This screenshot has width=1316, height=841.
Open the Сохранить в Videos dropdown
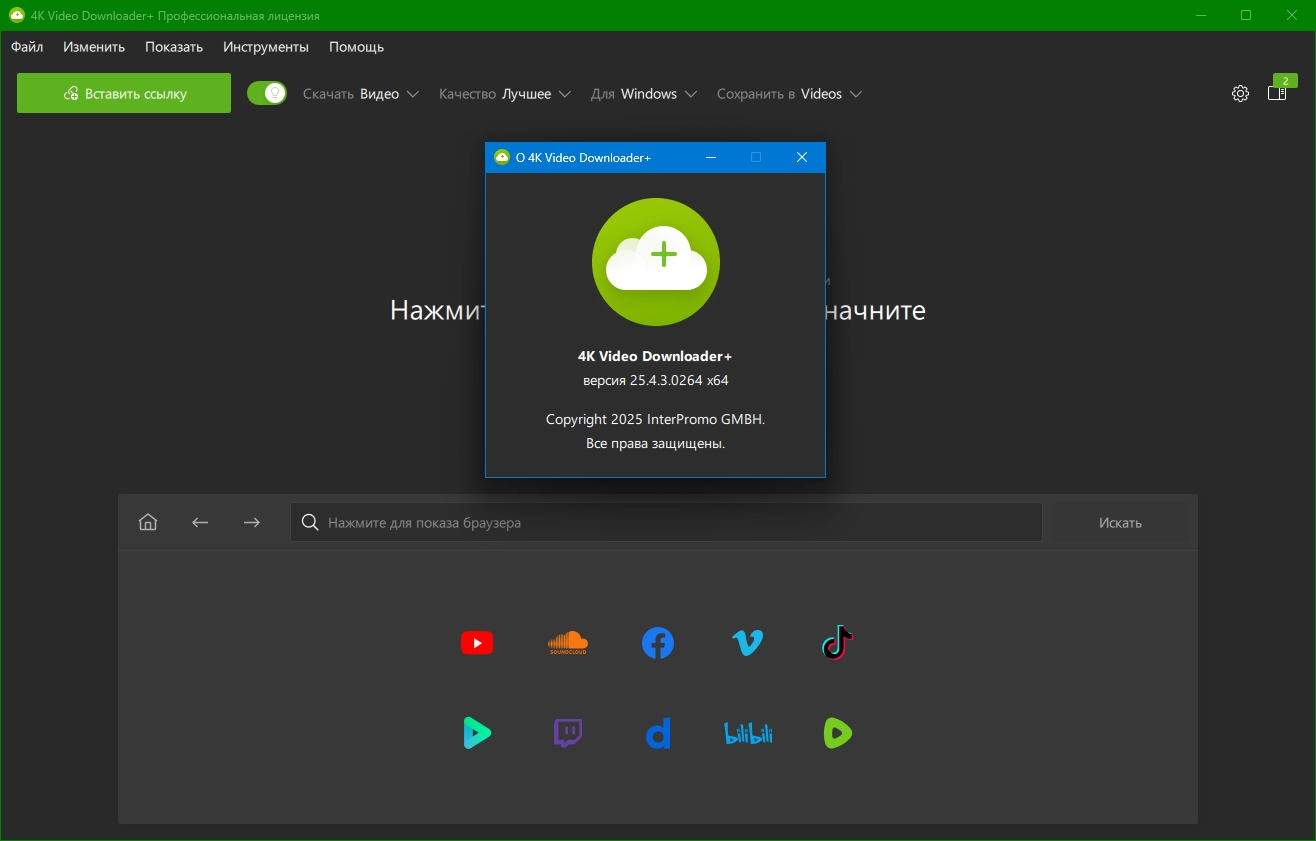tap(788, 94)
